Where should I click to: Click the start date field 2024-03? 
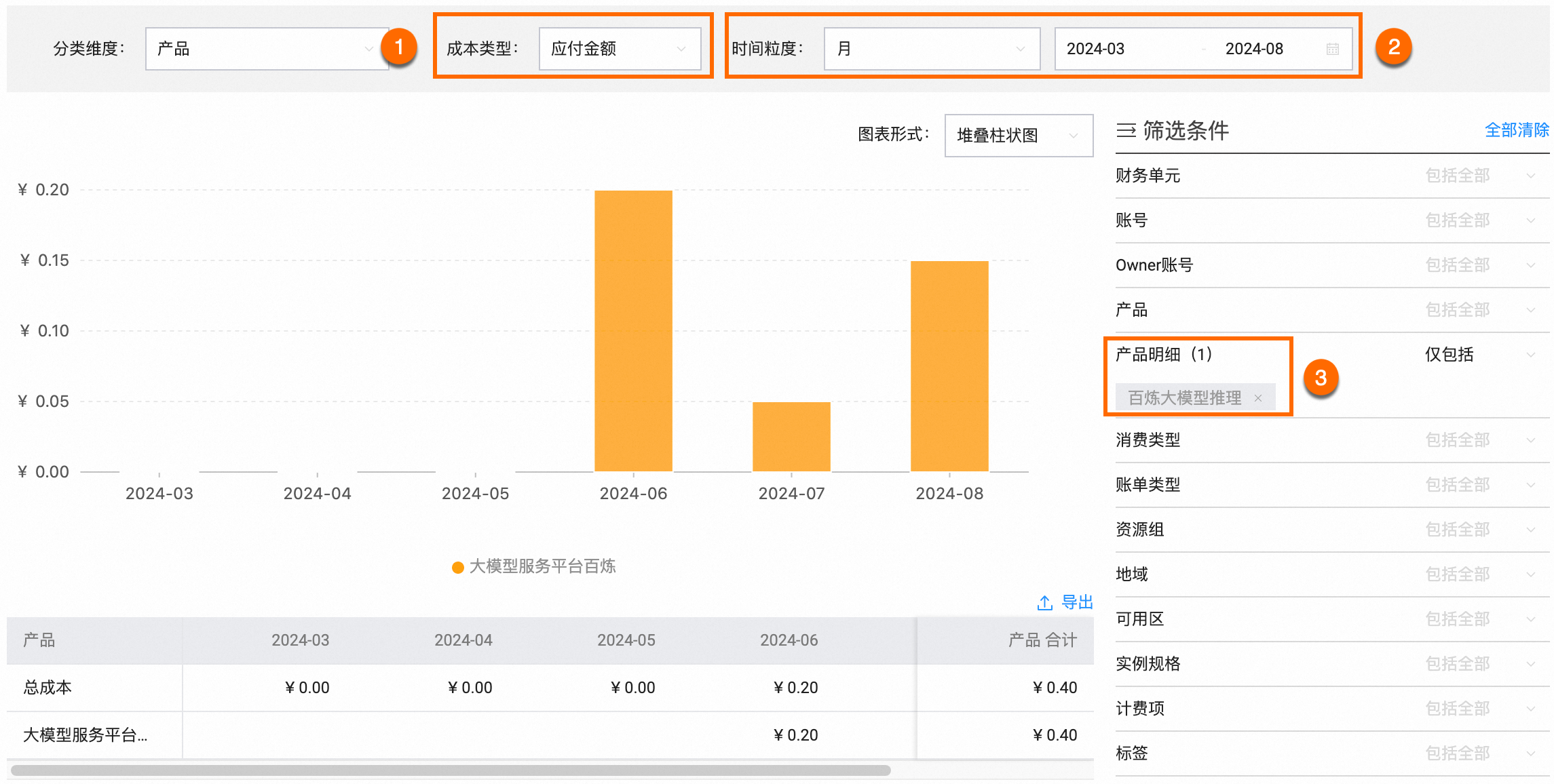click(x=1095, y=49)
